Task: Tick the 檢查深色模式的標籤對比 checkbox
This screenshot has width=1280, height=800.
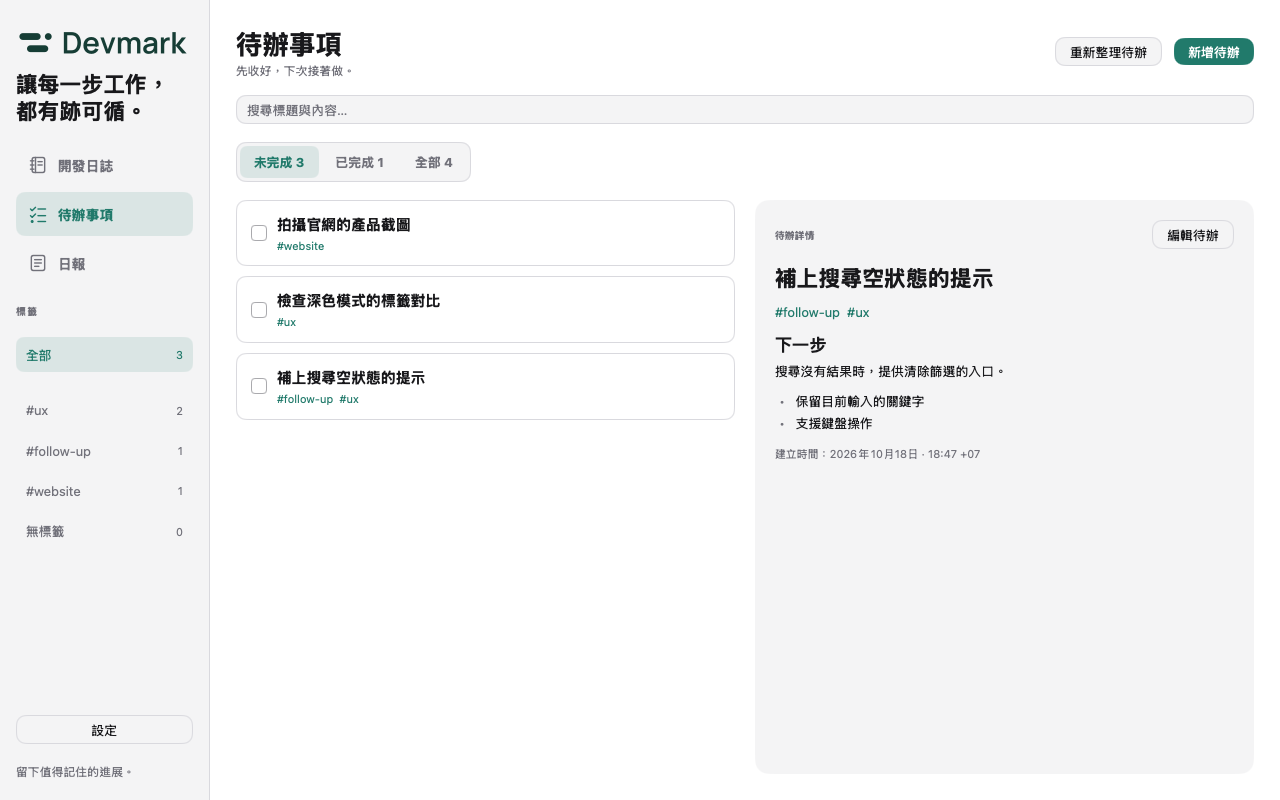Action: pos(259,310)
